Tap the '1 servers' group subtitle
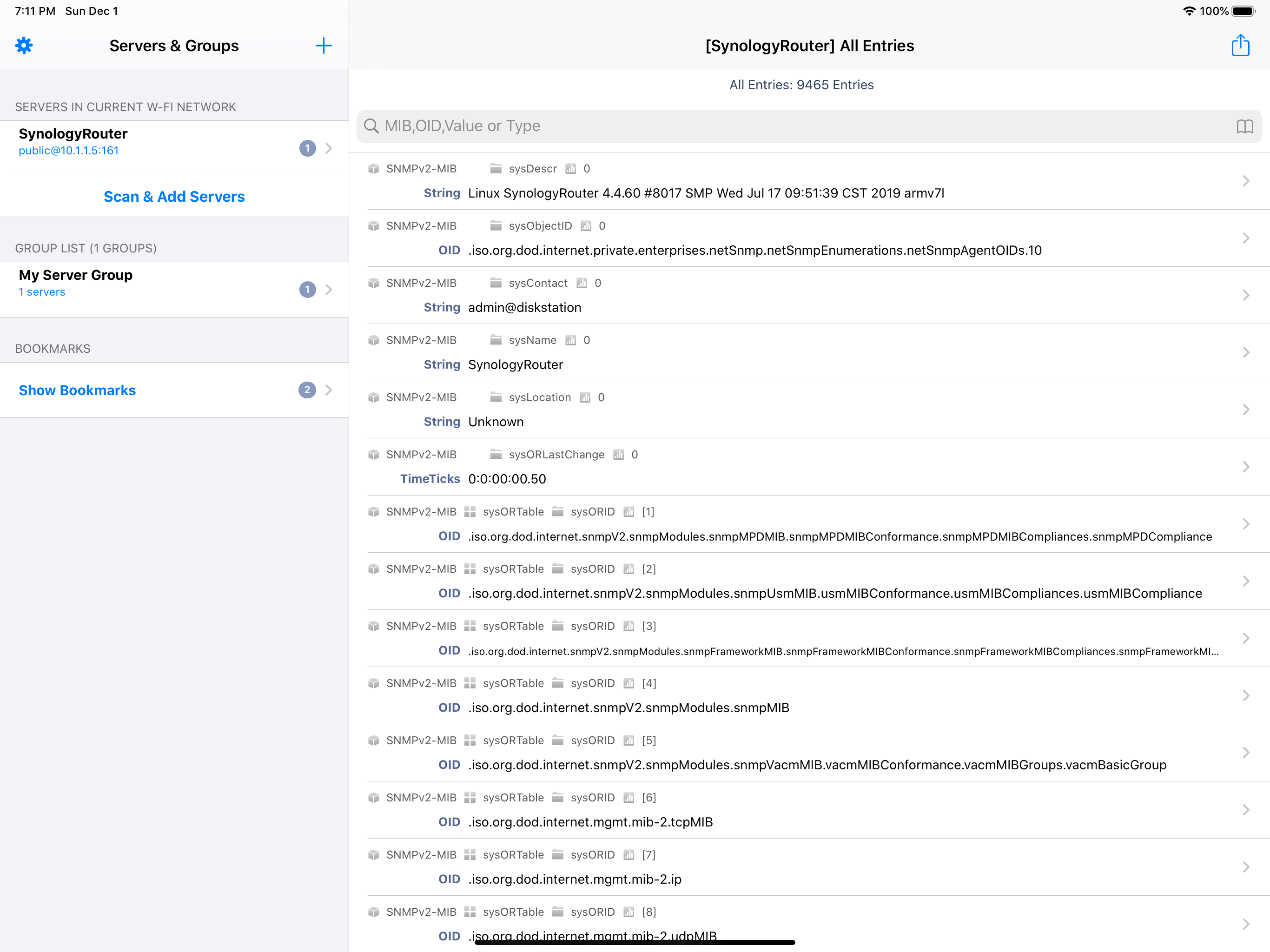 [x=42, y=291]
